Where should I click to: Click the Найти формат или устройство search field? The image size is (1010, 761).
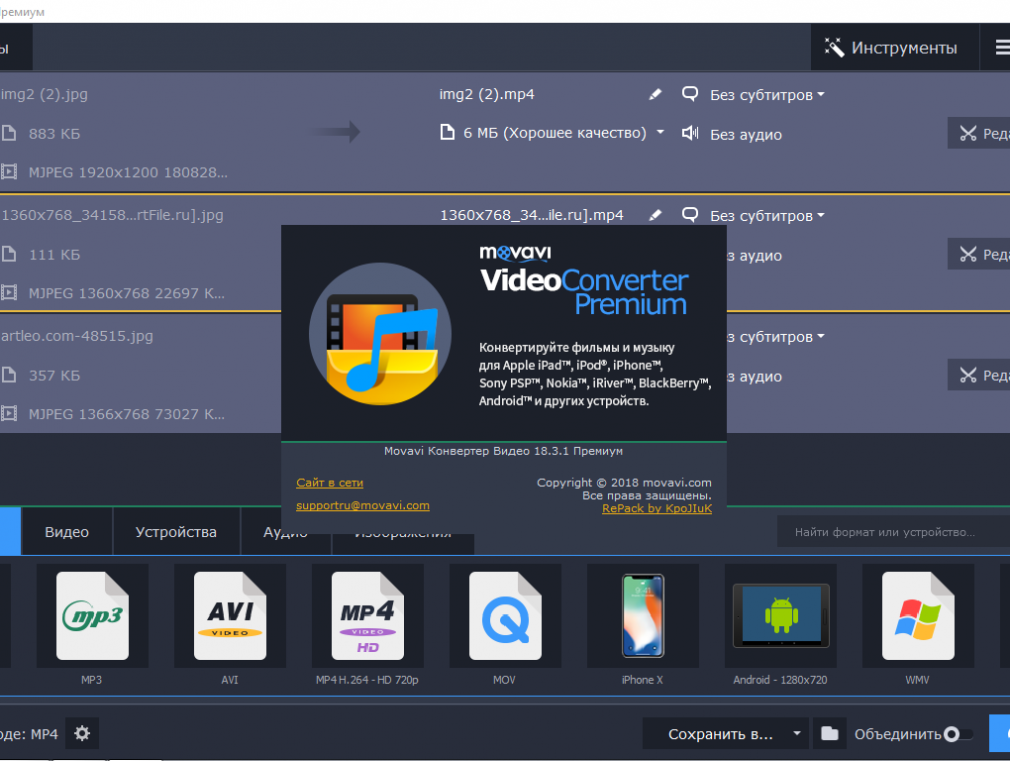893,532
